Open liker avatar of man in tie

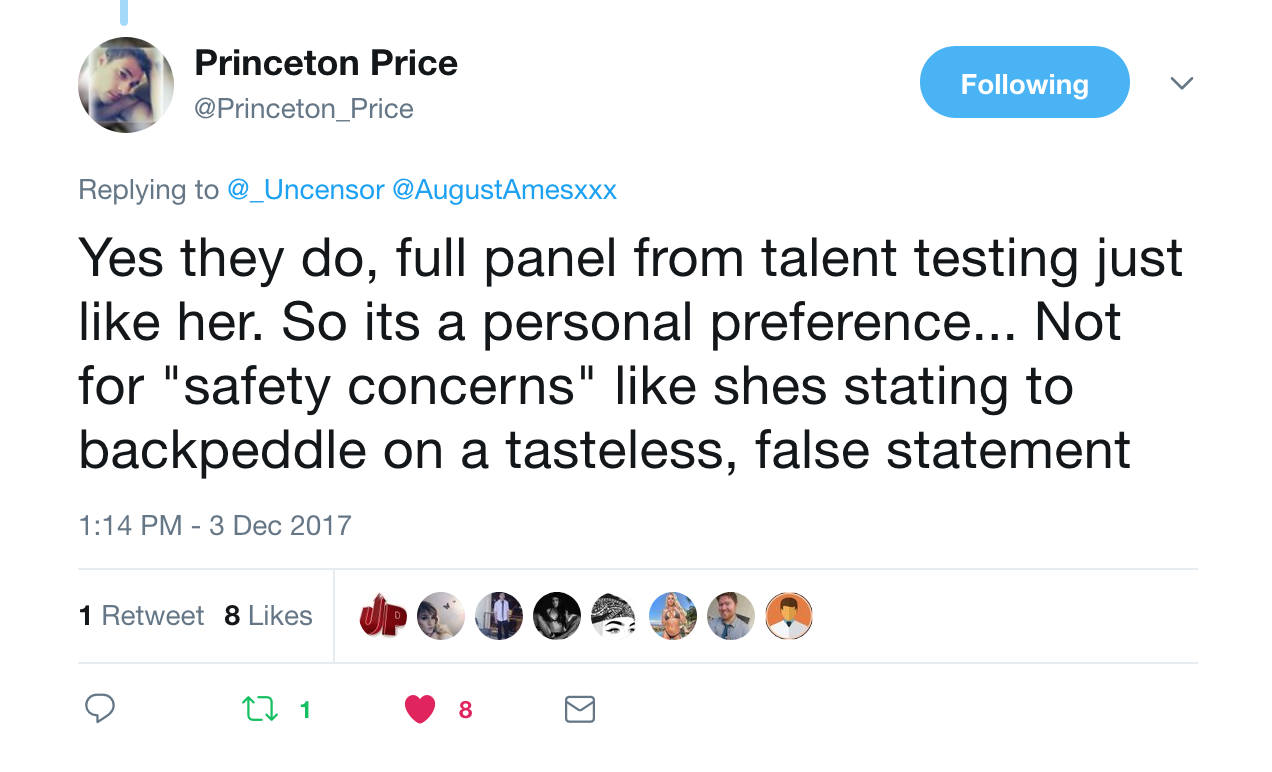click(x=731, y=616)
